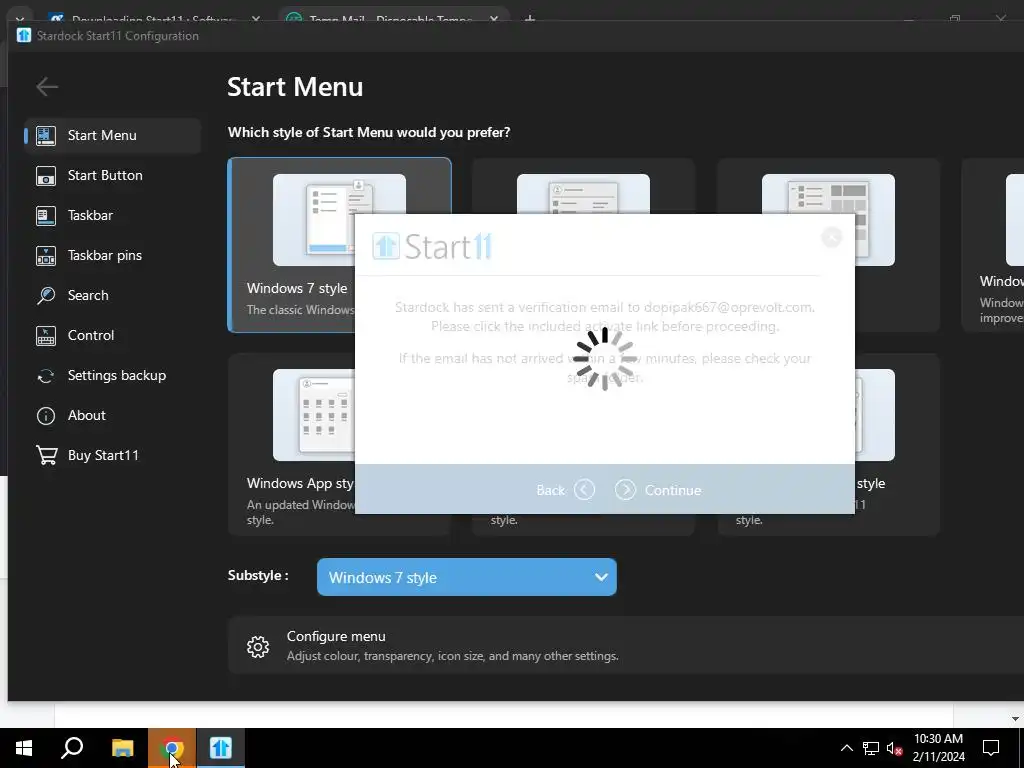The image size is (1024, 768).
Task: Click the Start11 taskbar icon
Action: pos(221,748)
